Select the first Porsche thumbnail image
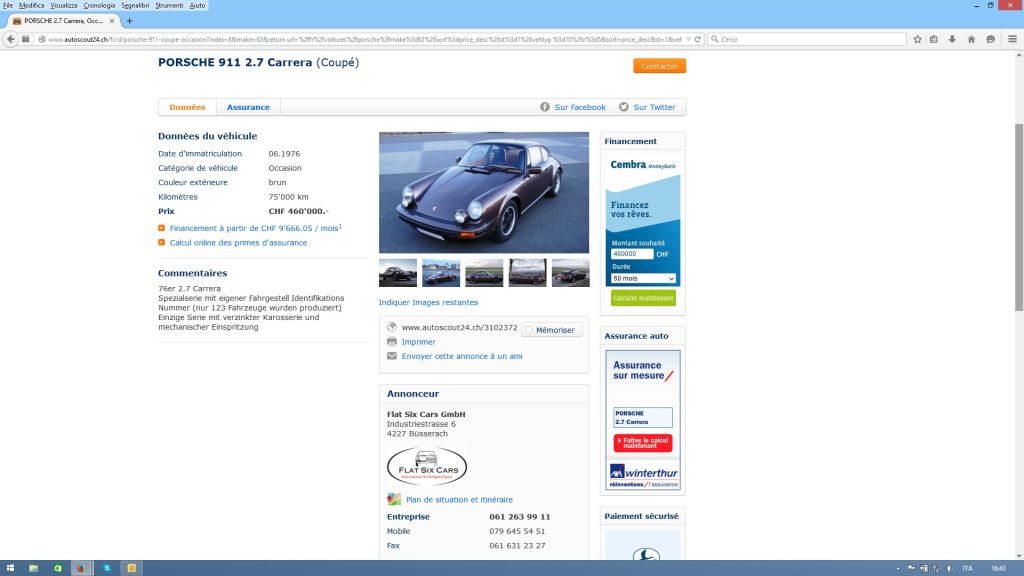This screenshot has height=576, width=1024. click(x=398, y=273)
